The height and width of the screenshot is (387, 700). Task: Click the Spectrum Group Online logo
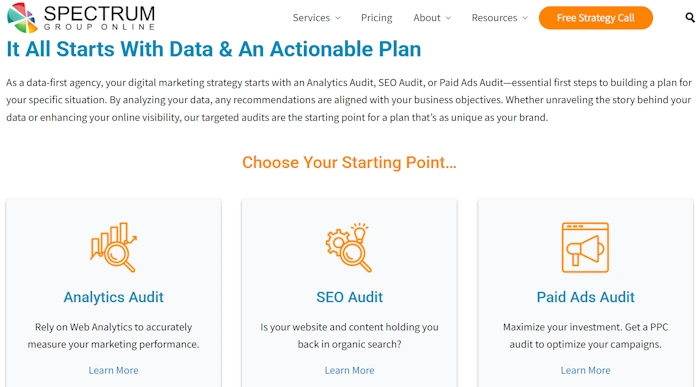tap(81, 17)
